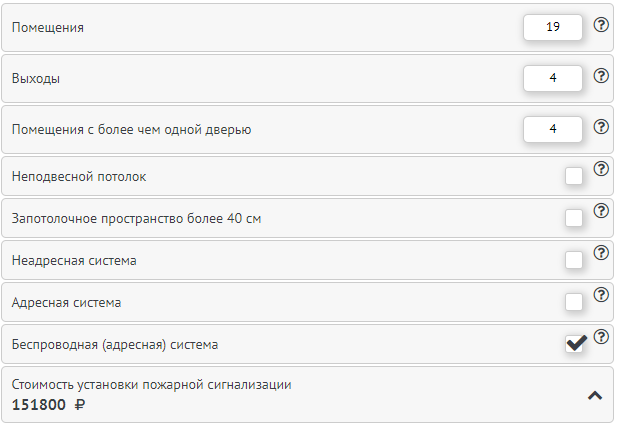Check Запотолочное пространство более 40 см box

[574, 218]
